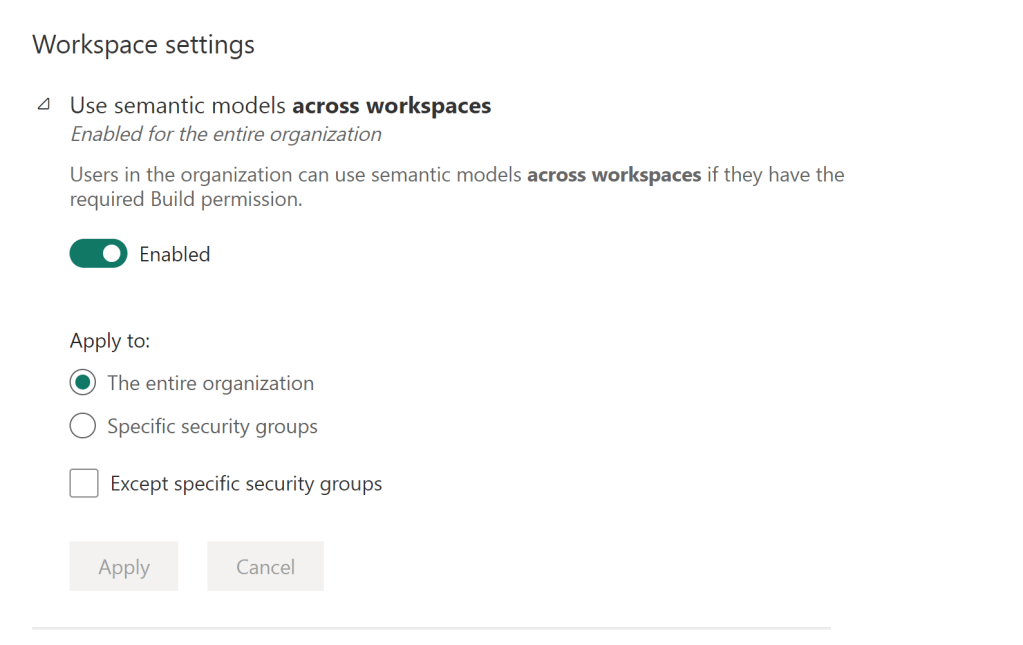This screenshot has height=645, width=1023.
Task: Select the entire organization radio button
Action: pos(83,383)
